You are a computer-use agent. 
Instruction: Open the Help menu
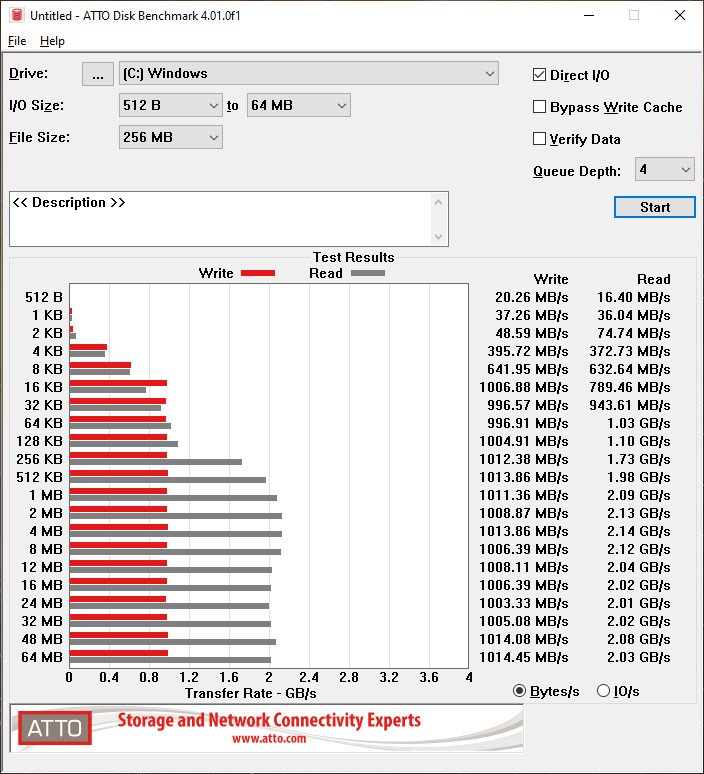(52, 41)
